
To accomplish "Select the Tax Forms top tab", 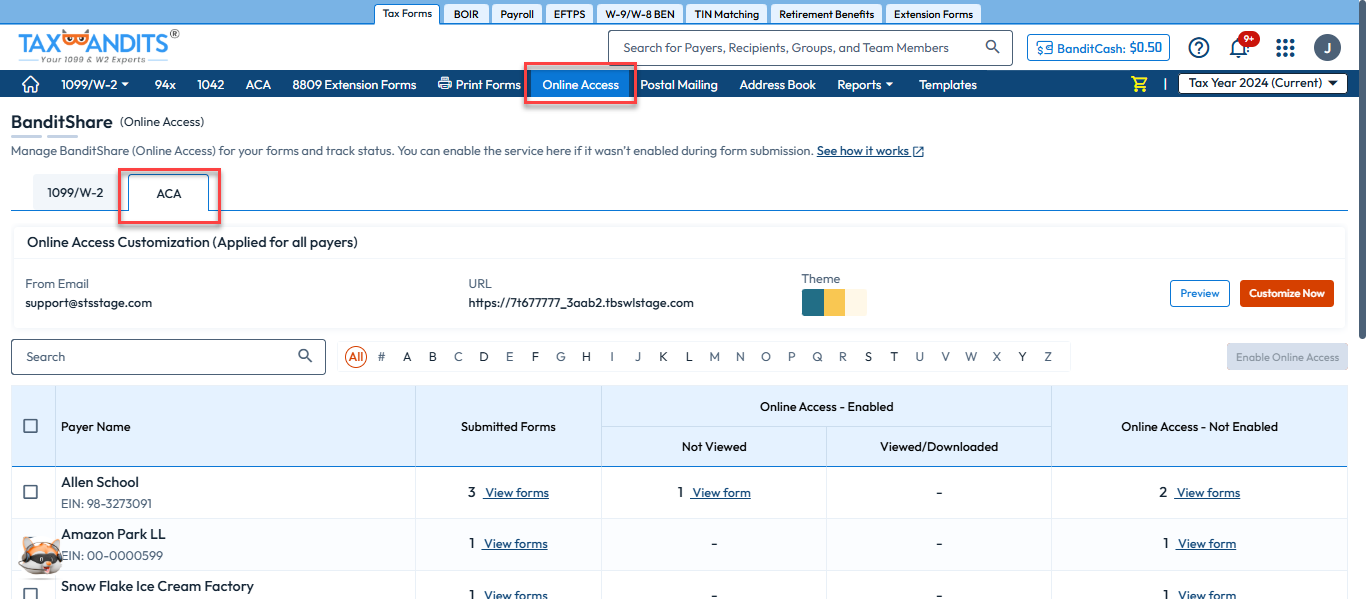I will tap(407, 14).
